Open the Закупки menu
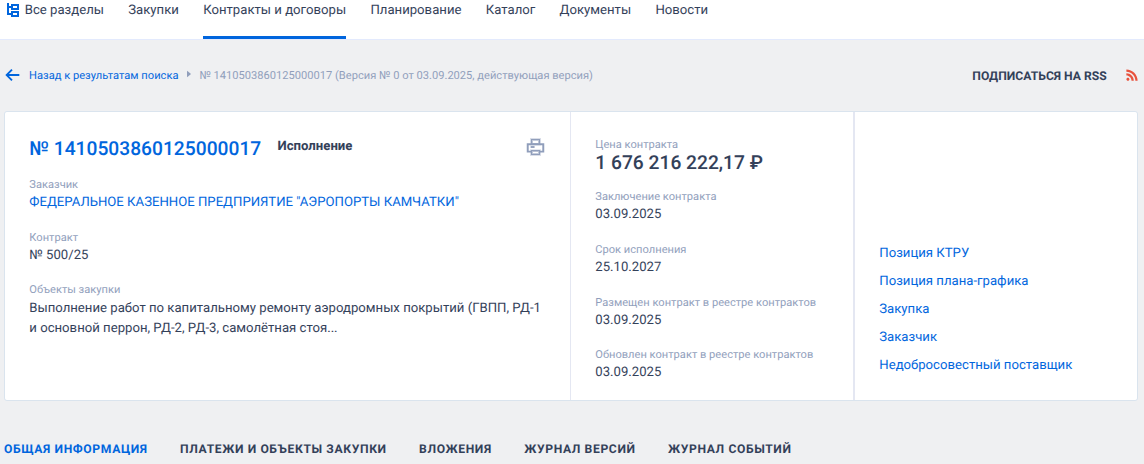Viewport: 1144px width, 464px height. (153, 10)
